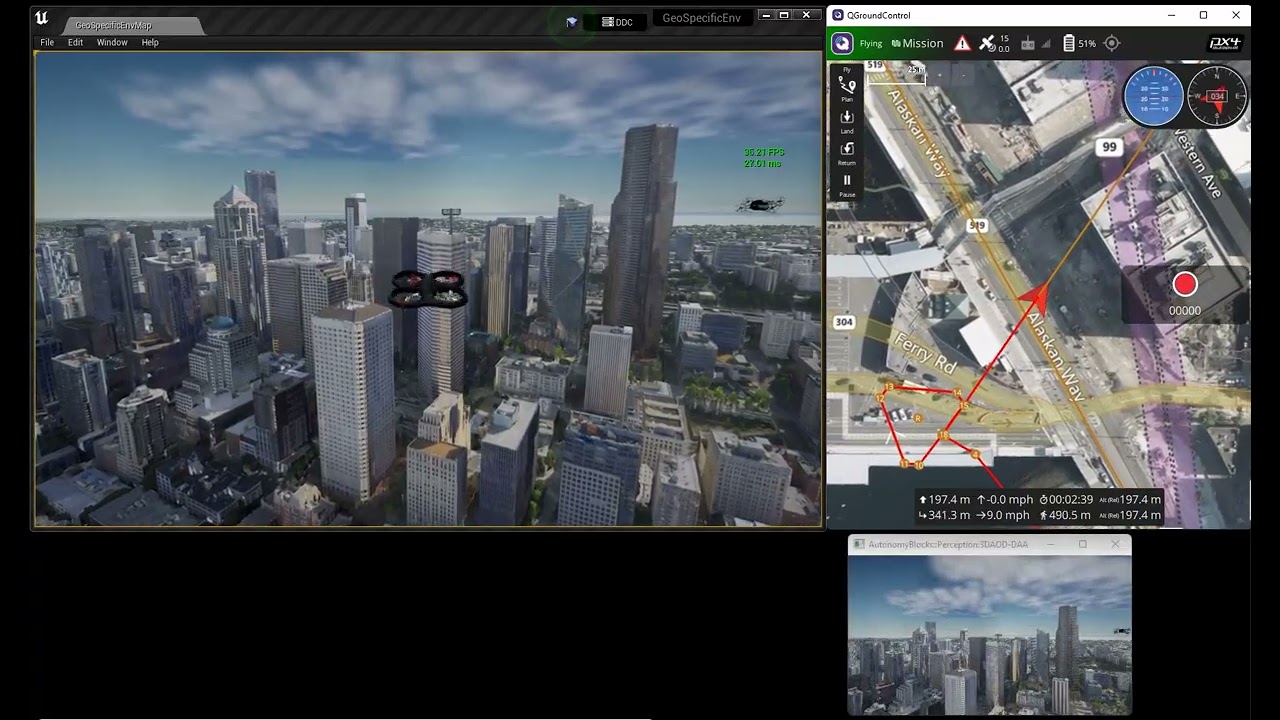This screenshot has width=1280, height=720.
Task: Open the QGroundControl application menu logo
Action: point(842,43)
